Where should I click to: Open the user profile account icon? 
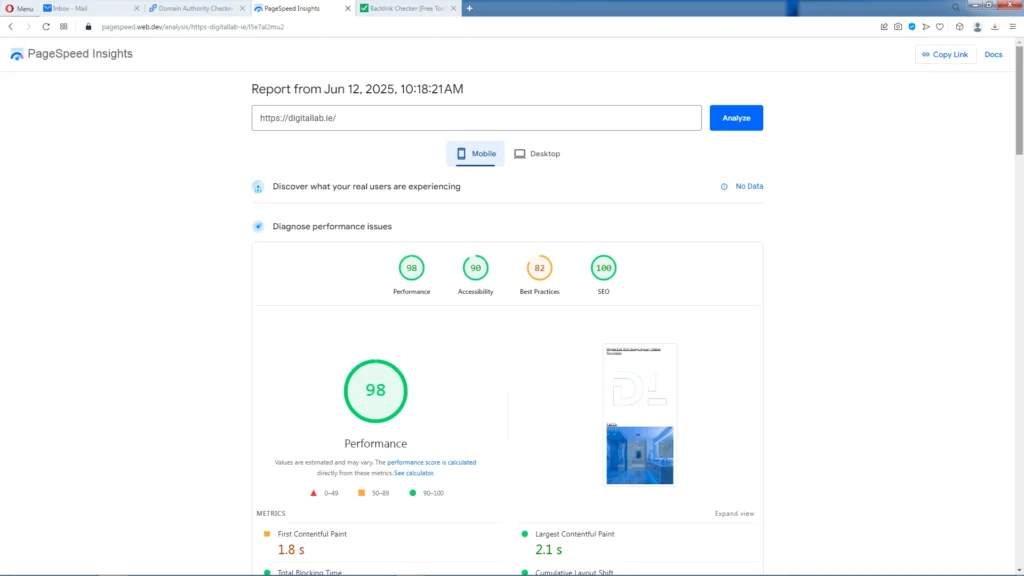click(978, 27)
